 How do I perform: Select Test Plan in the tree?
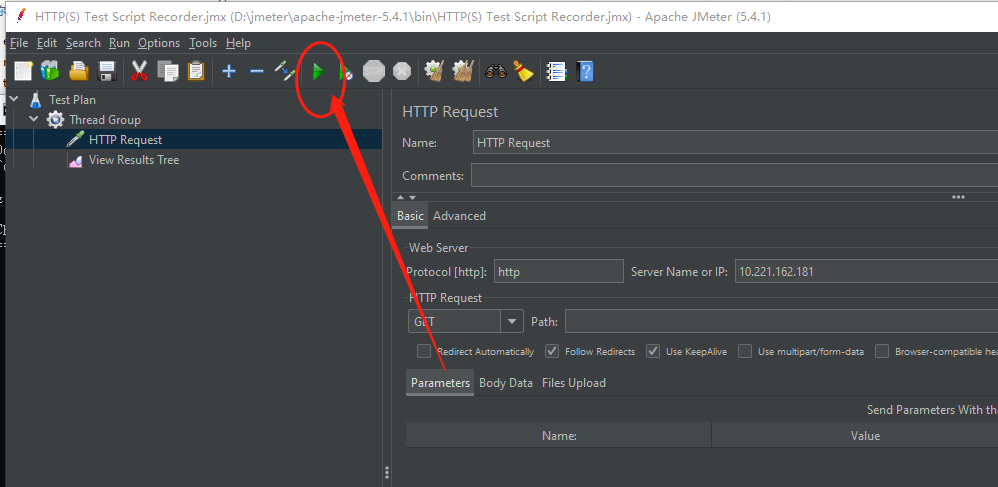click(x=73, y=100)
